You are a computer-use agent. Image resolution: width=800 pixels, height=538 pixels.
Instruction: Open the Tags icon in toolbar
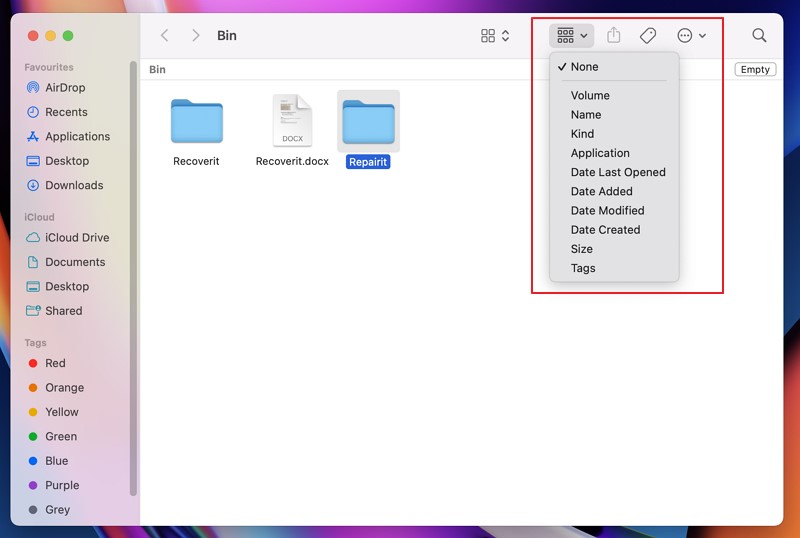tap(647, 36)
